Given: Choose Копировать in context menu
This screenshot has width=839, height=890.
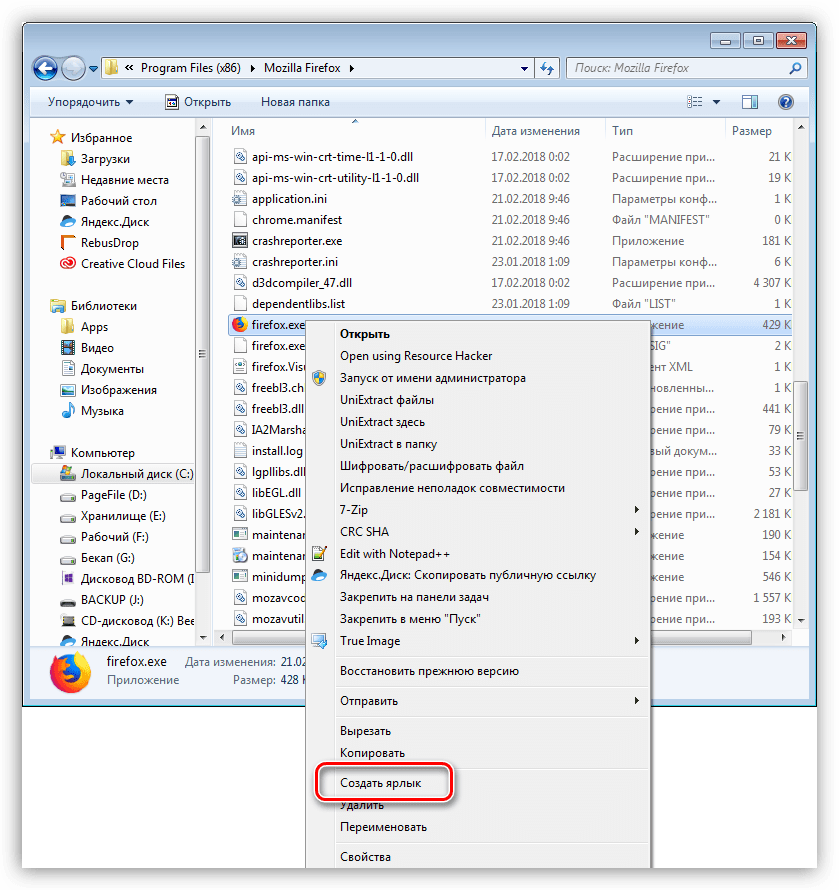Looking at the screenshot, I should click(372, 753).
